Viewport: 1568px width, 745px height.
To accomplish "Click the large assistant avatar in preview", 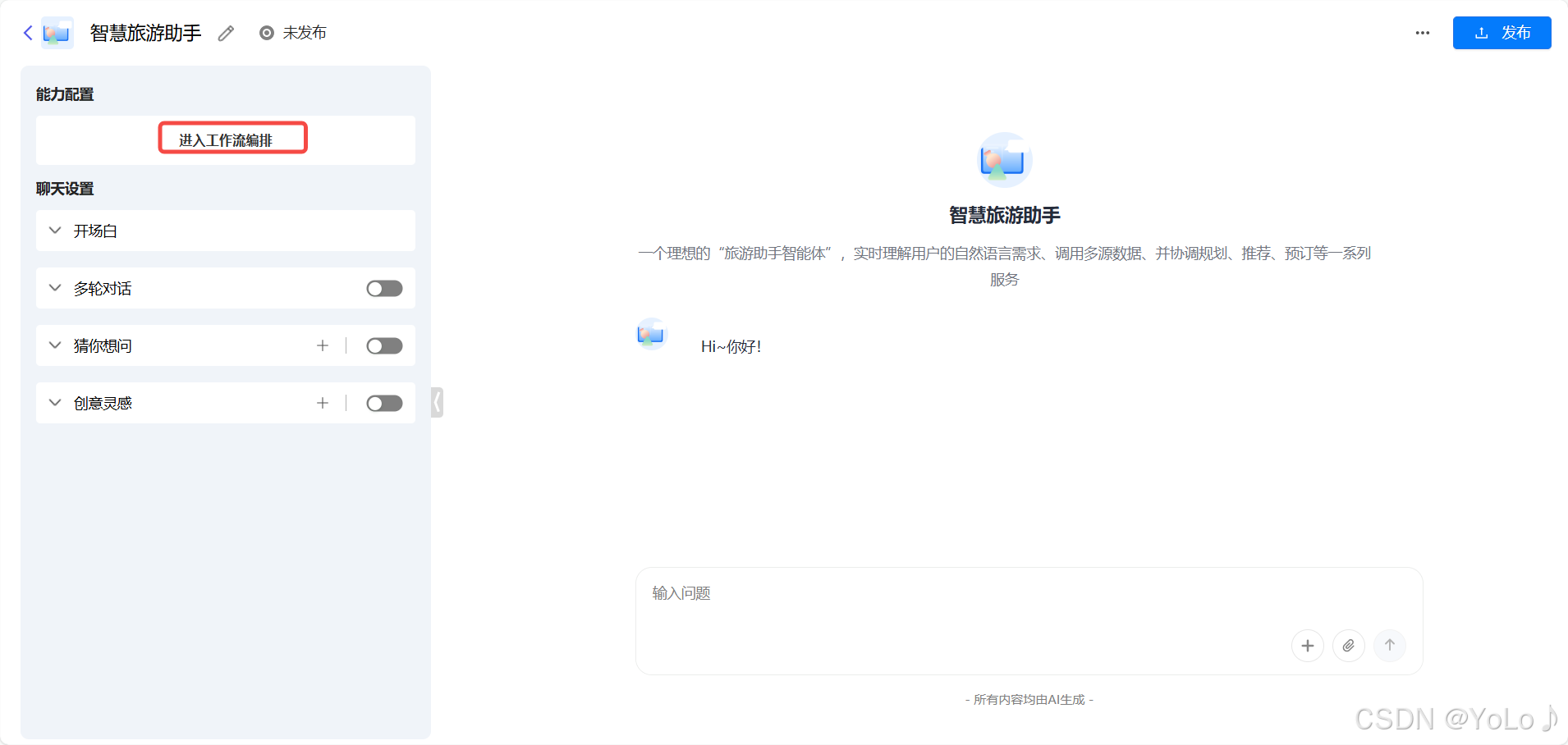I will (x=1005, y=160).
